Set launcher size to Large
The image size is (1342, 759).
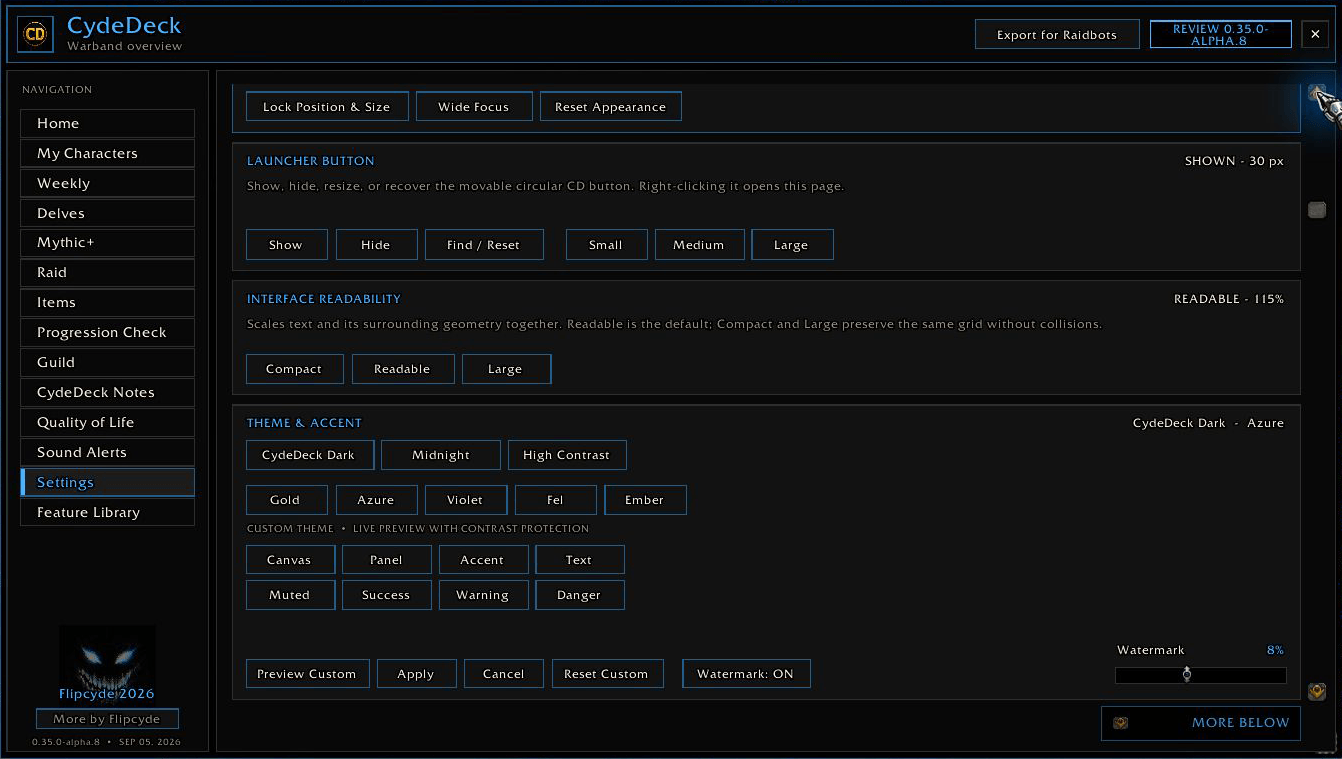(x=791, y=245)
